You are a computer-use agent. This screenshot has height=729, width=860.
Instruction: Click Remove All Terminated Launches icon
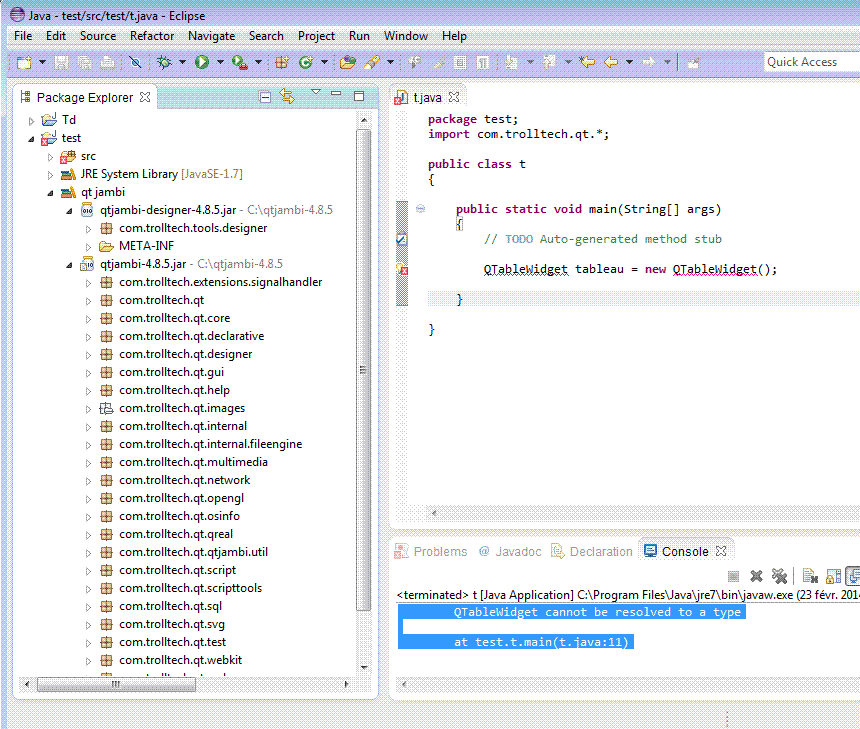click(x=779, y=576)
